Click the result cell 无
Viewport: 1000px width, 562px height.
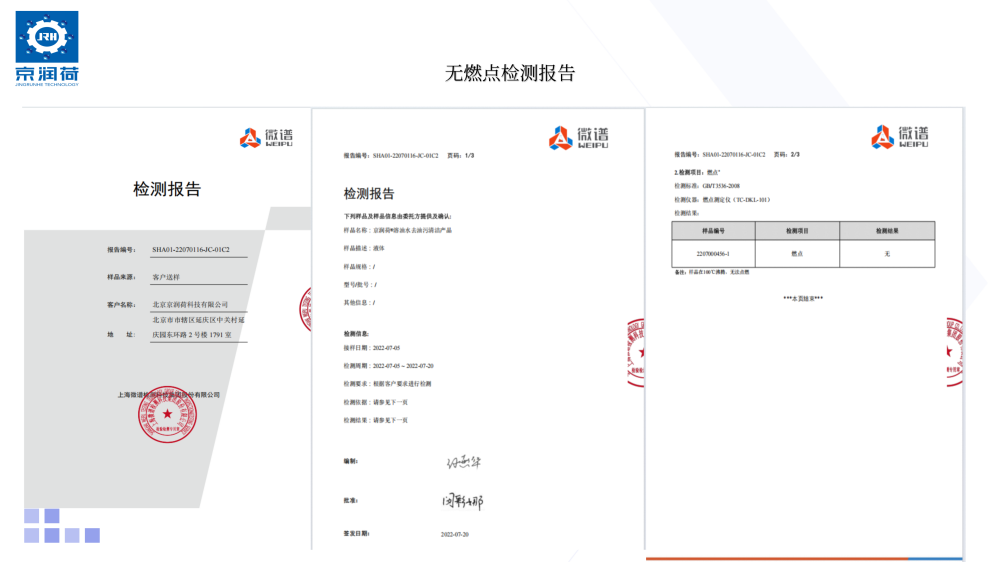point(887,253)
